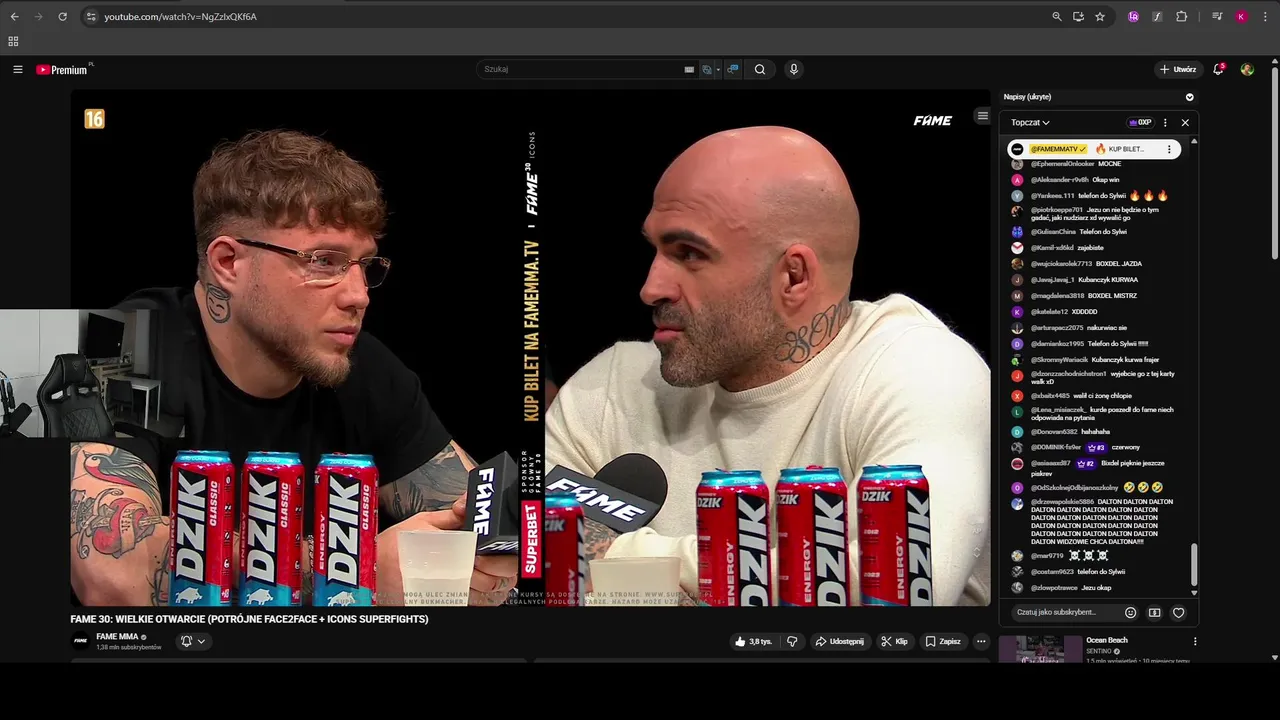Screen dimensions: 1280x720
Task: Open the subscription bell notification dropdown
Action: [192, 641]
